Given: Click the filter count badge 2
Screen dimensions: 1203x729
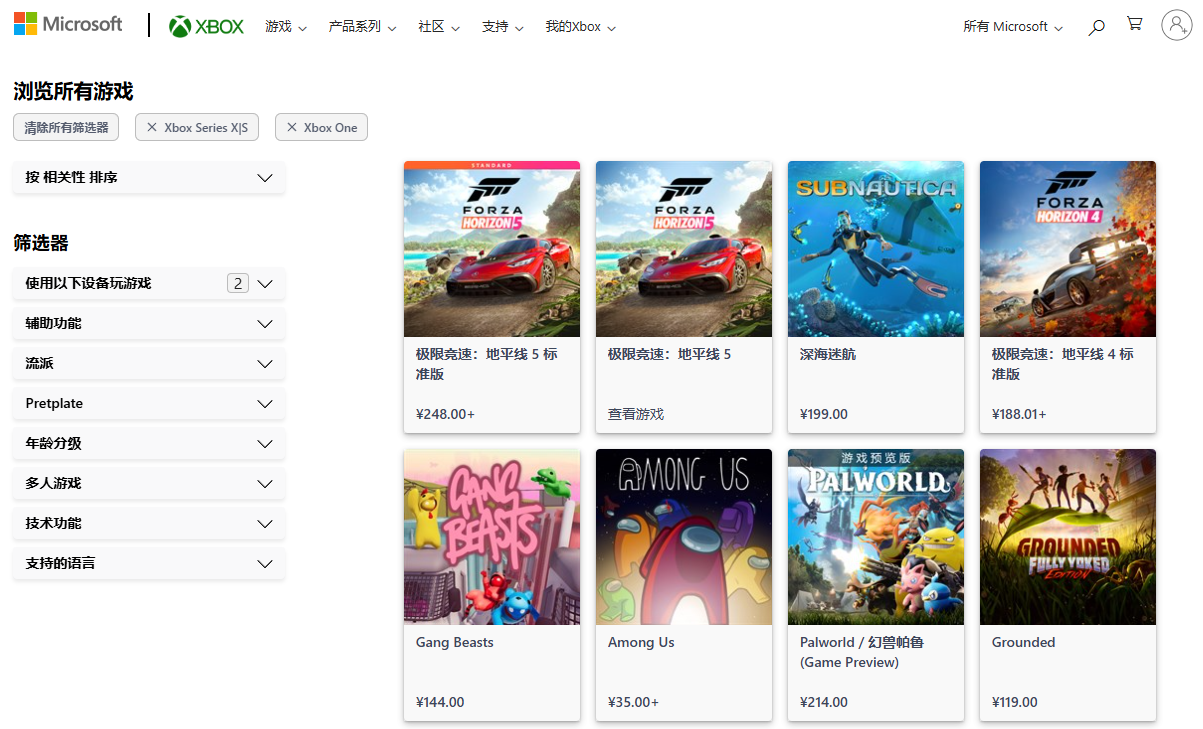Looking at the screenshot, I should click(238, 283).
